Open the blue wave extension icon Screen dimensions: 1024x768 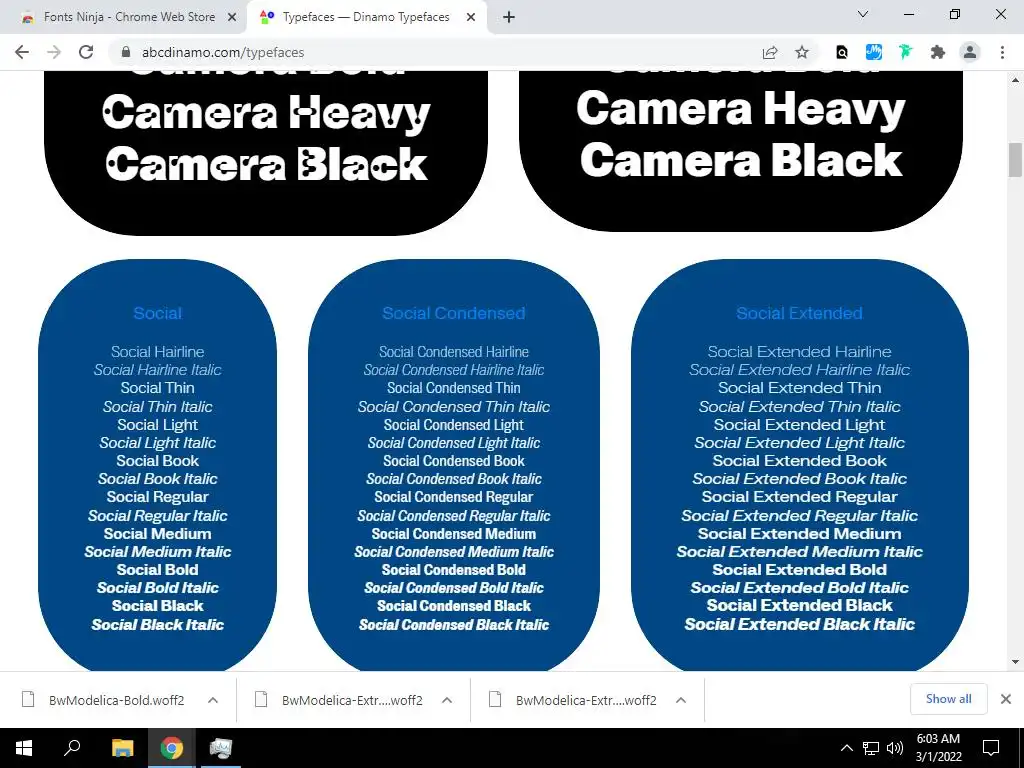point(874,52)
